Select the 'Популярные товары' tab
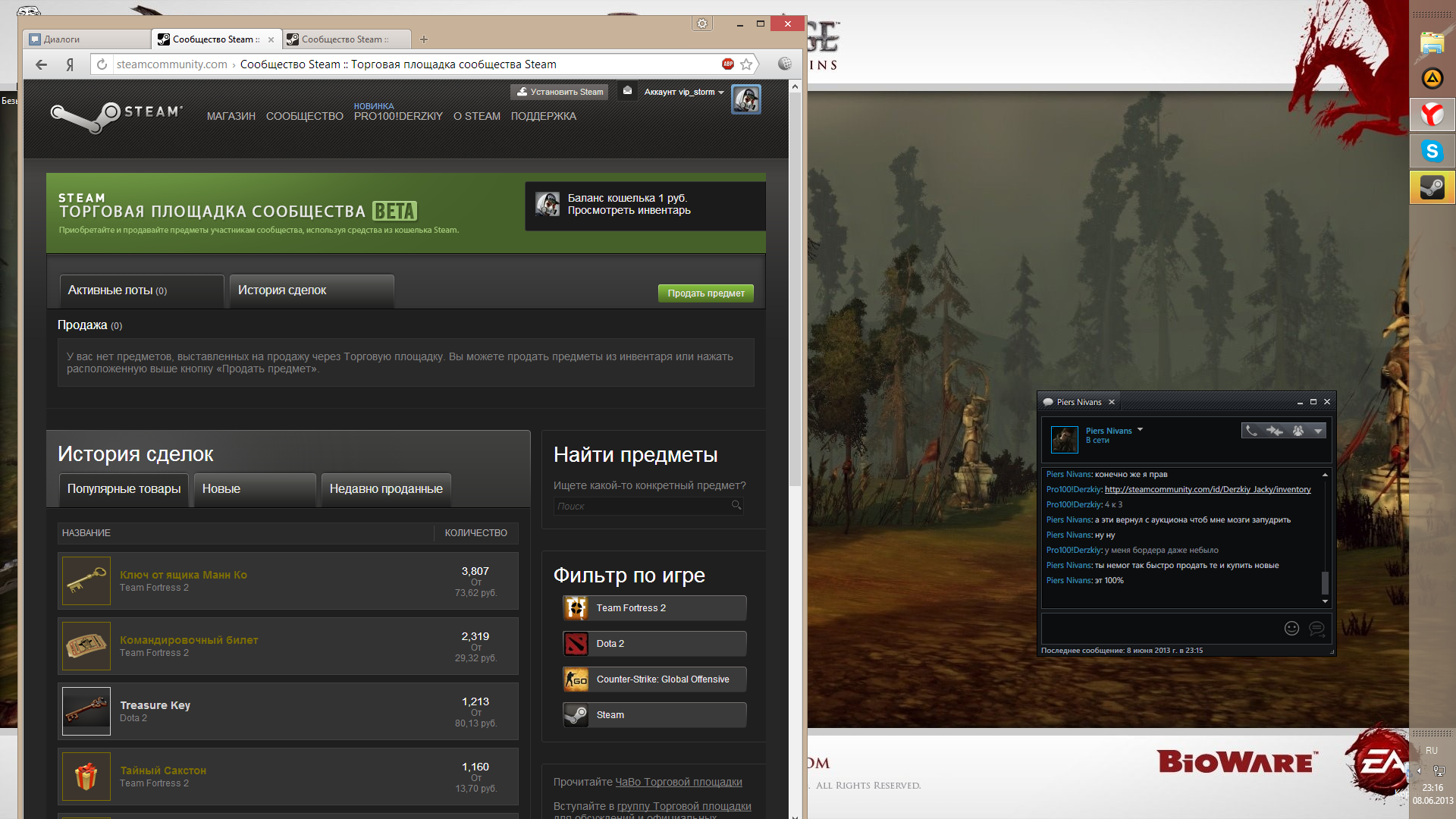 [124, 490]
